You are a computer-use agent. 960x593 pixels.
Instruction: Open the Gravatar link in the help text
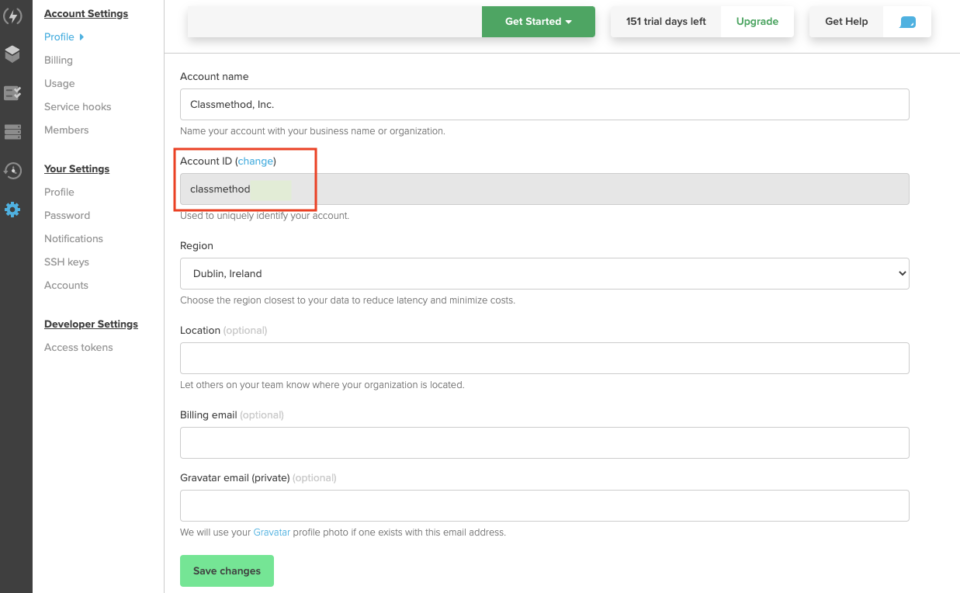(271, 532)
